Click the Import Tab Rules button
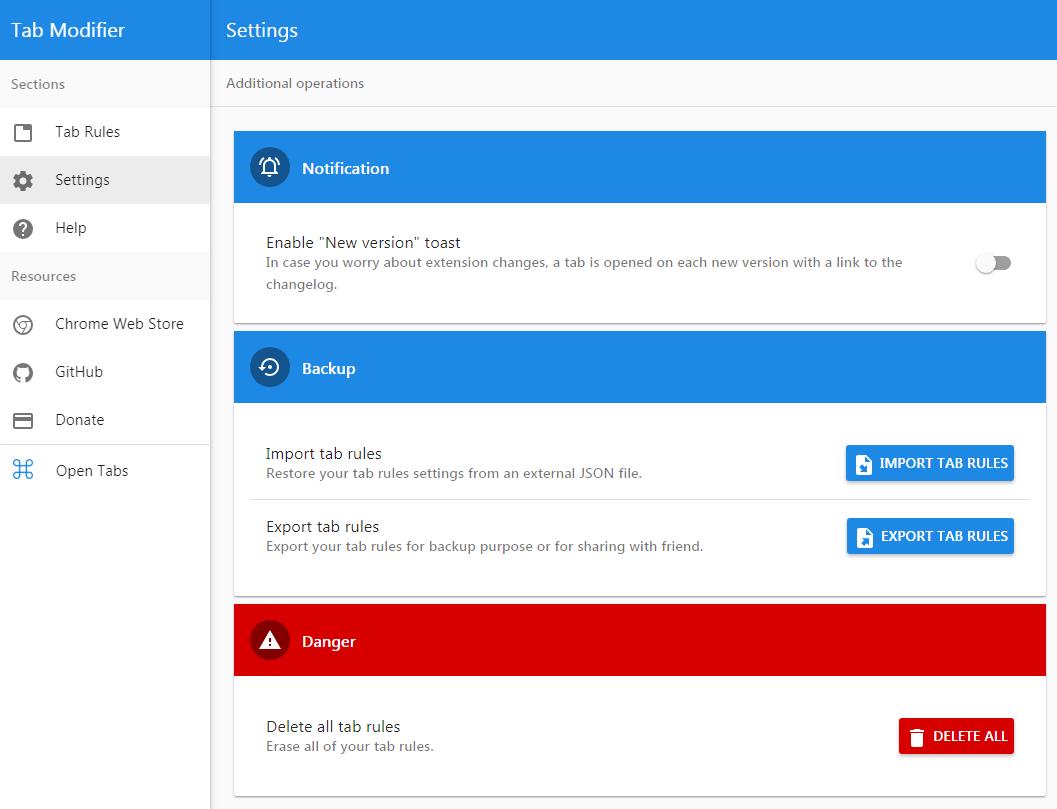This screenshot has width=1057, height=809. 929,463
